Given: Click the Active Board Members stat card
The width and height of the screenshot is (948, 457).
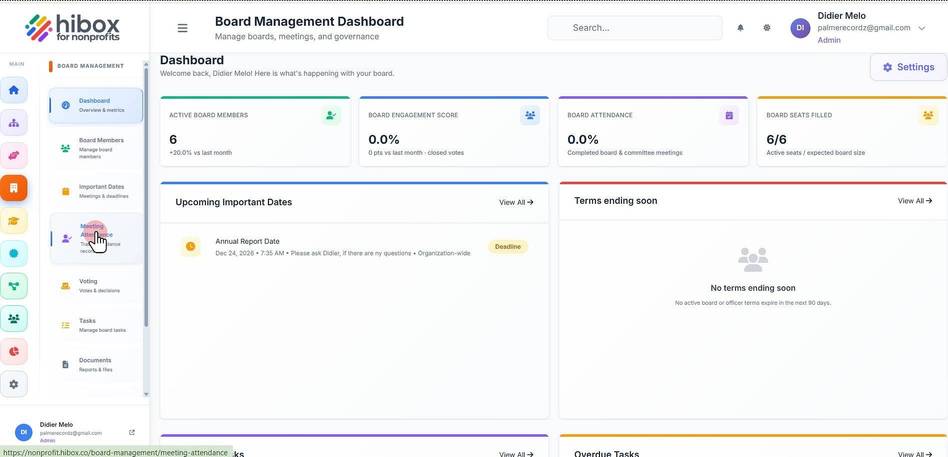Looking at the screenshot, I should click(x=255, y=131).
